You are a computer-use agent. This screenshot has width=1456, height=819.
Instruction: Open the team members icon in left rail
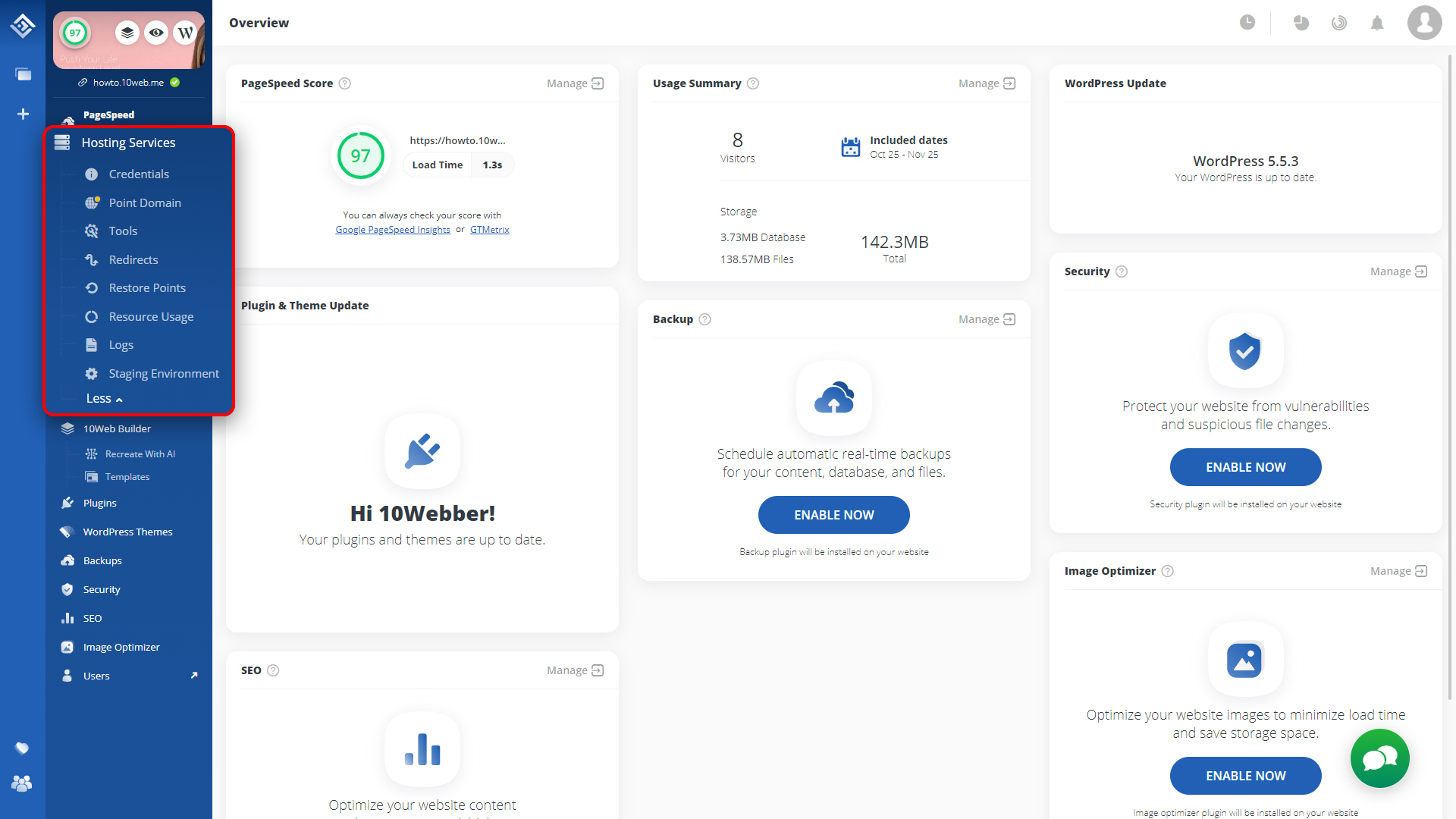click(x=23, y=783)
